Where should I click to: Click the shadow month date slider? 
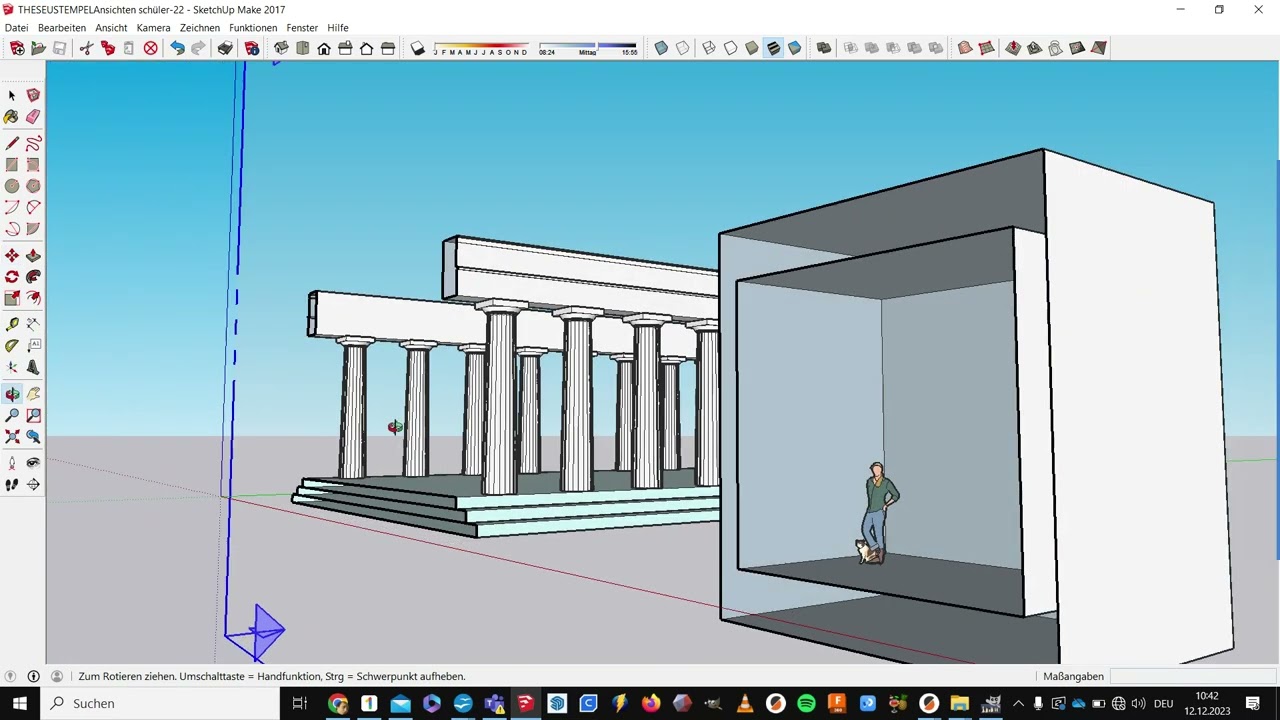[x=481, y=48]
